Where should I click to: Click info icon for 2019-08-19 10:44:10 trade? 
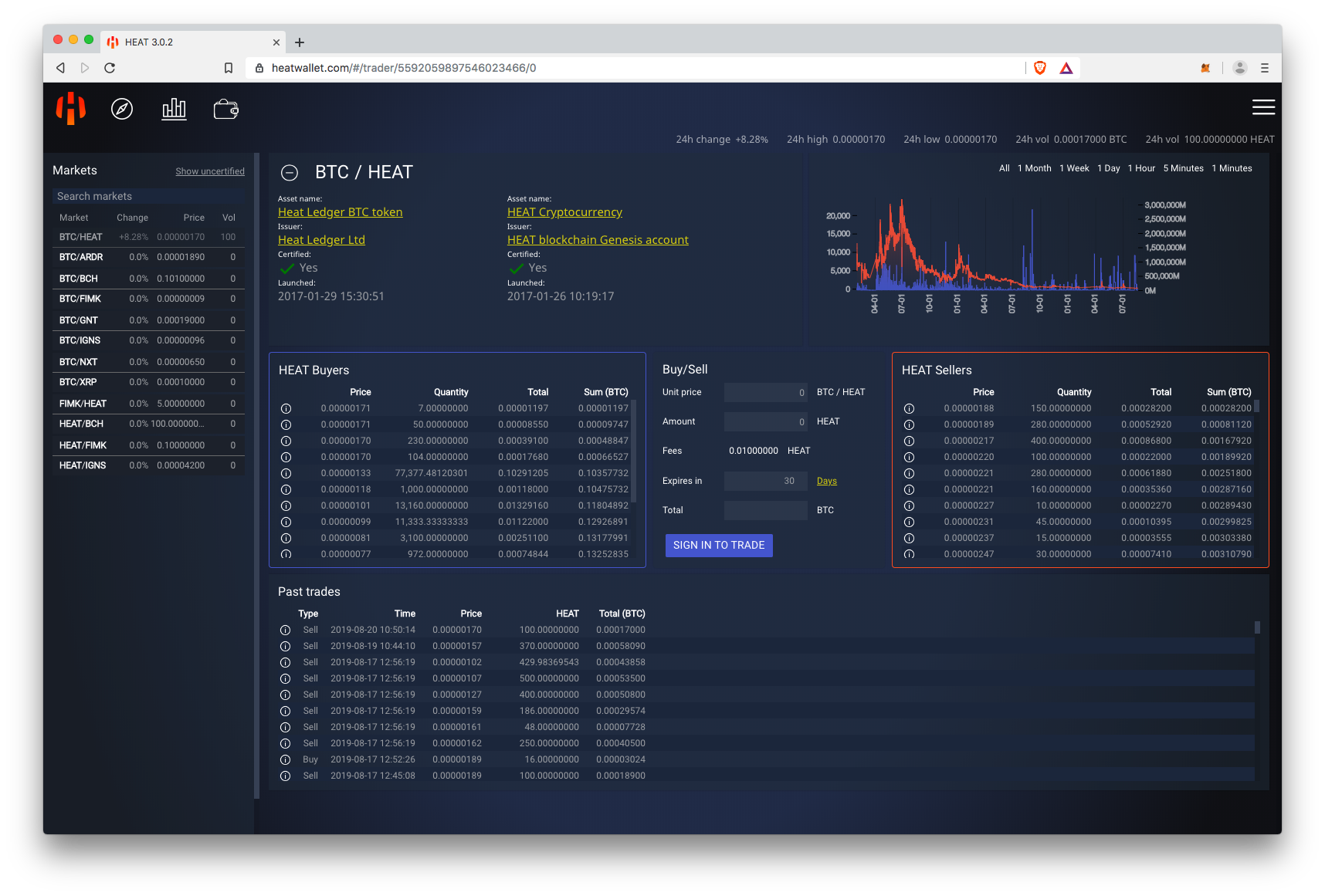coord(285,646)
